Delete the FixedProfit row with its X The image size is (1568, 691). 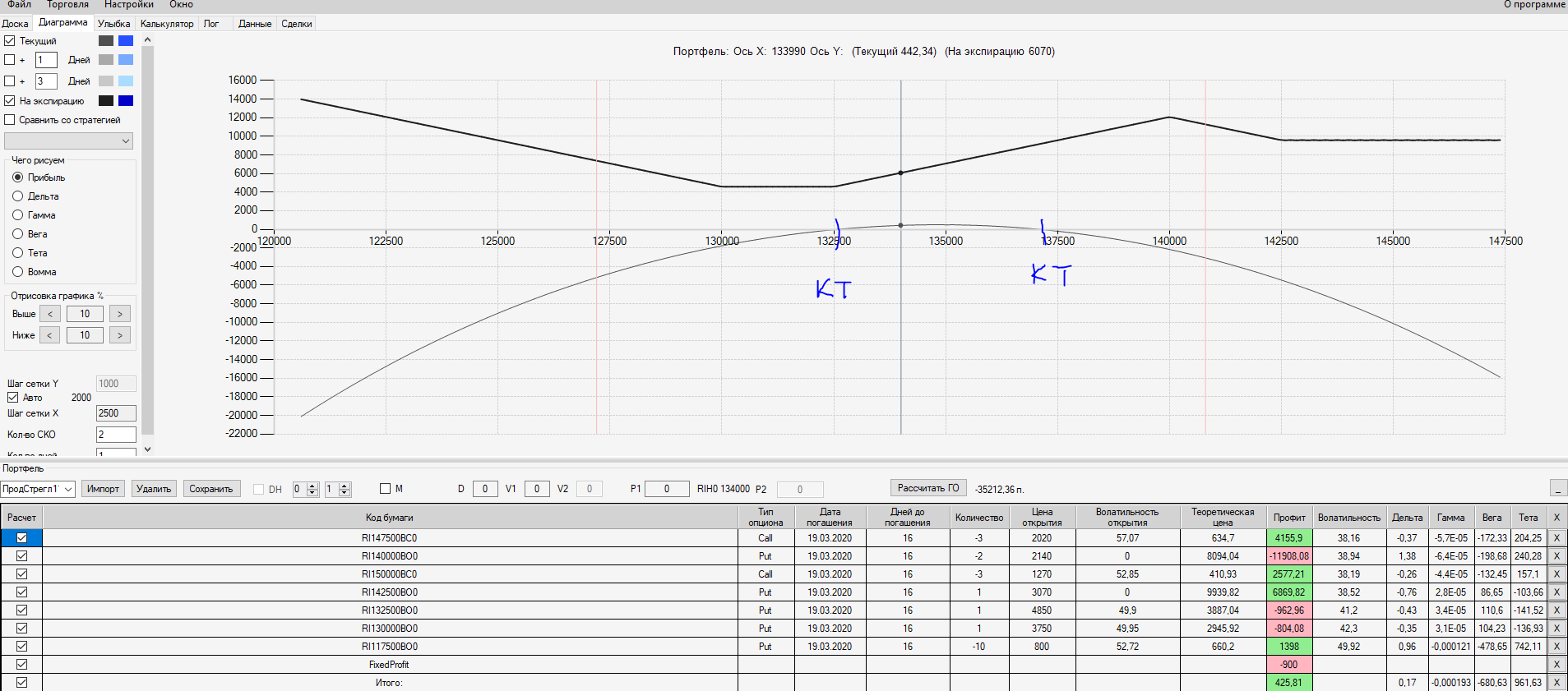point(1556,665)
